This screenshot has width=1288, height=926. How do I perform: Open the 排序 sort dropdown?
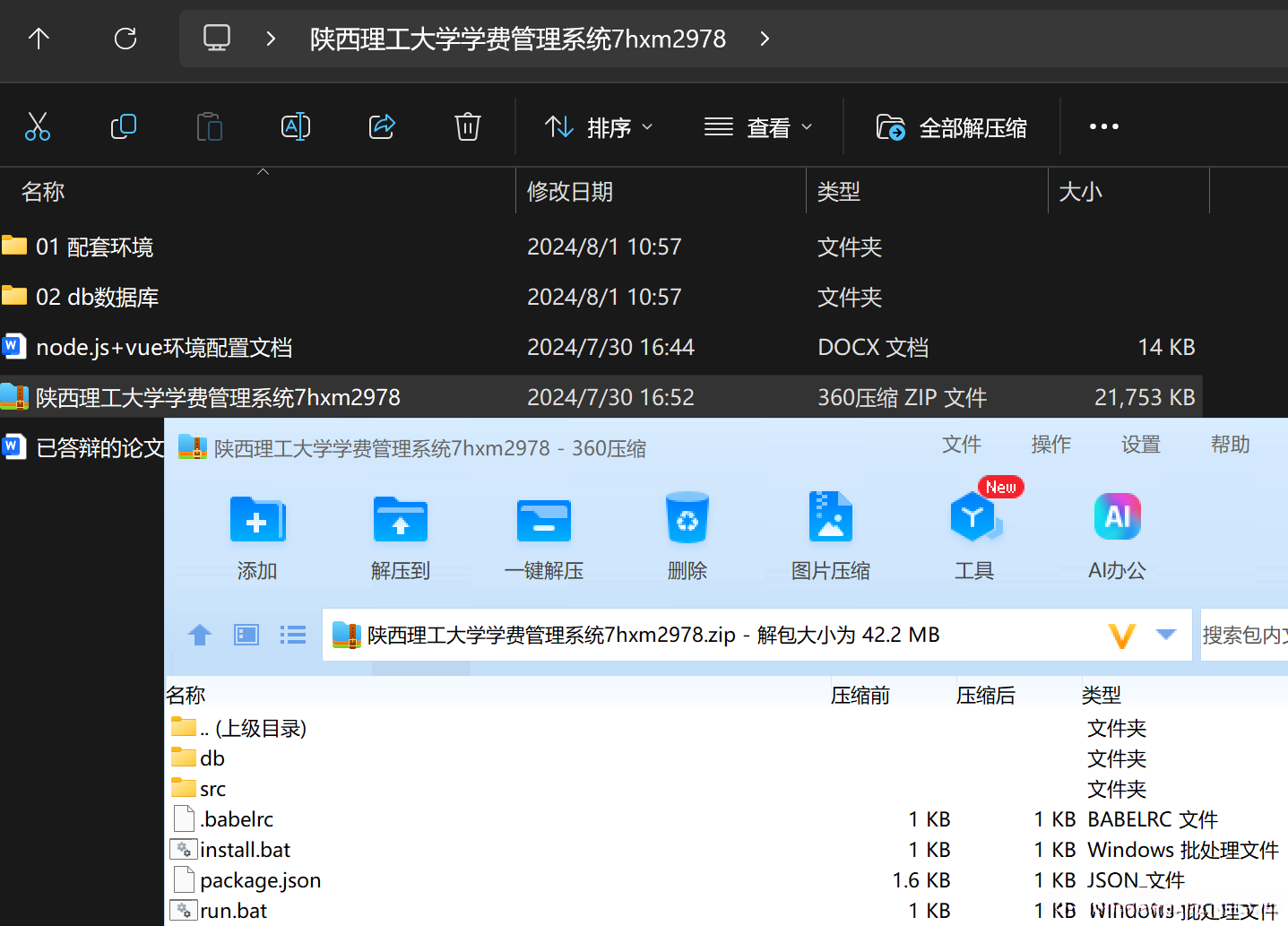point(599,127)
